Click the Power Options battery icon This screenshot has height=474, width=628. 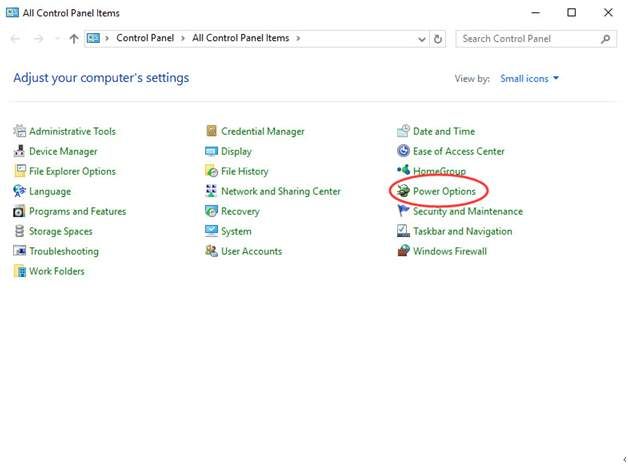pos(403,191)
